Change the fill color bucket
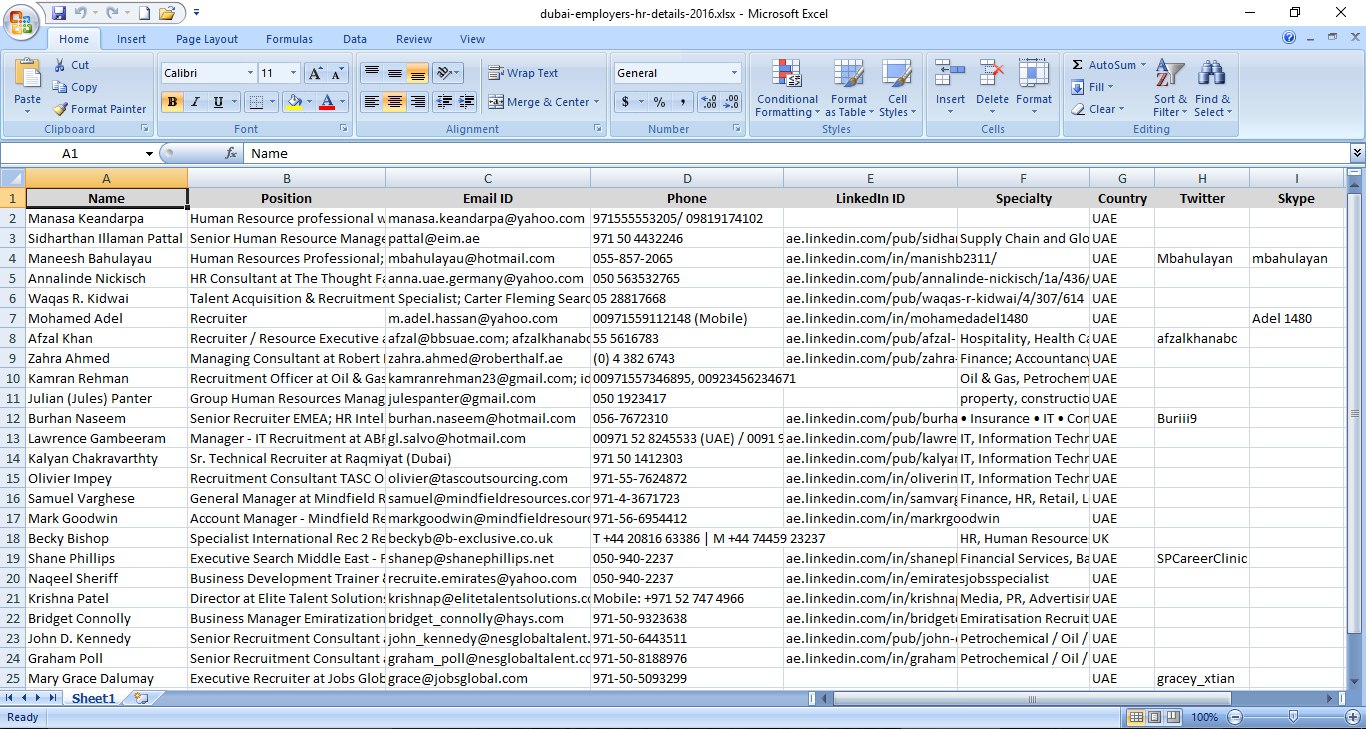The image size is (1366, 729). click(293, 101)
